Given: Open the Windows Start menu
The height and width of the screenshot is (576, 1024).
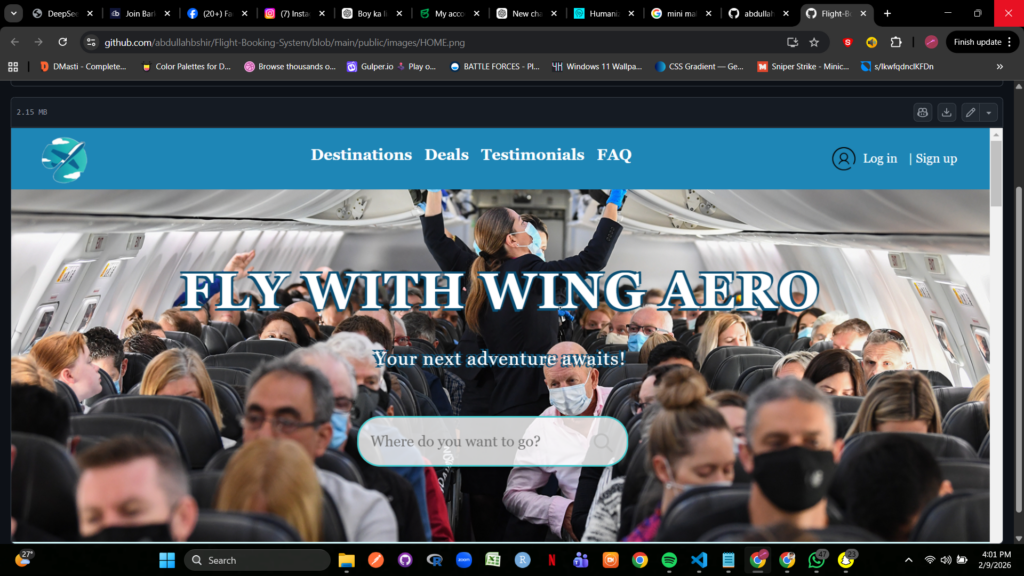Looking at the screenshot, I should pyautogui.click(x=167, y=560).
